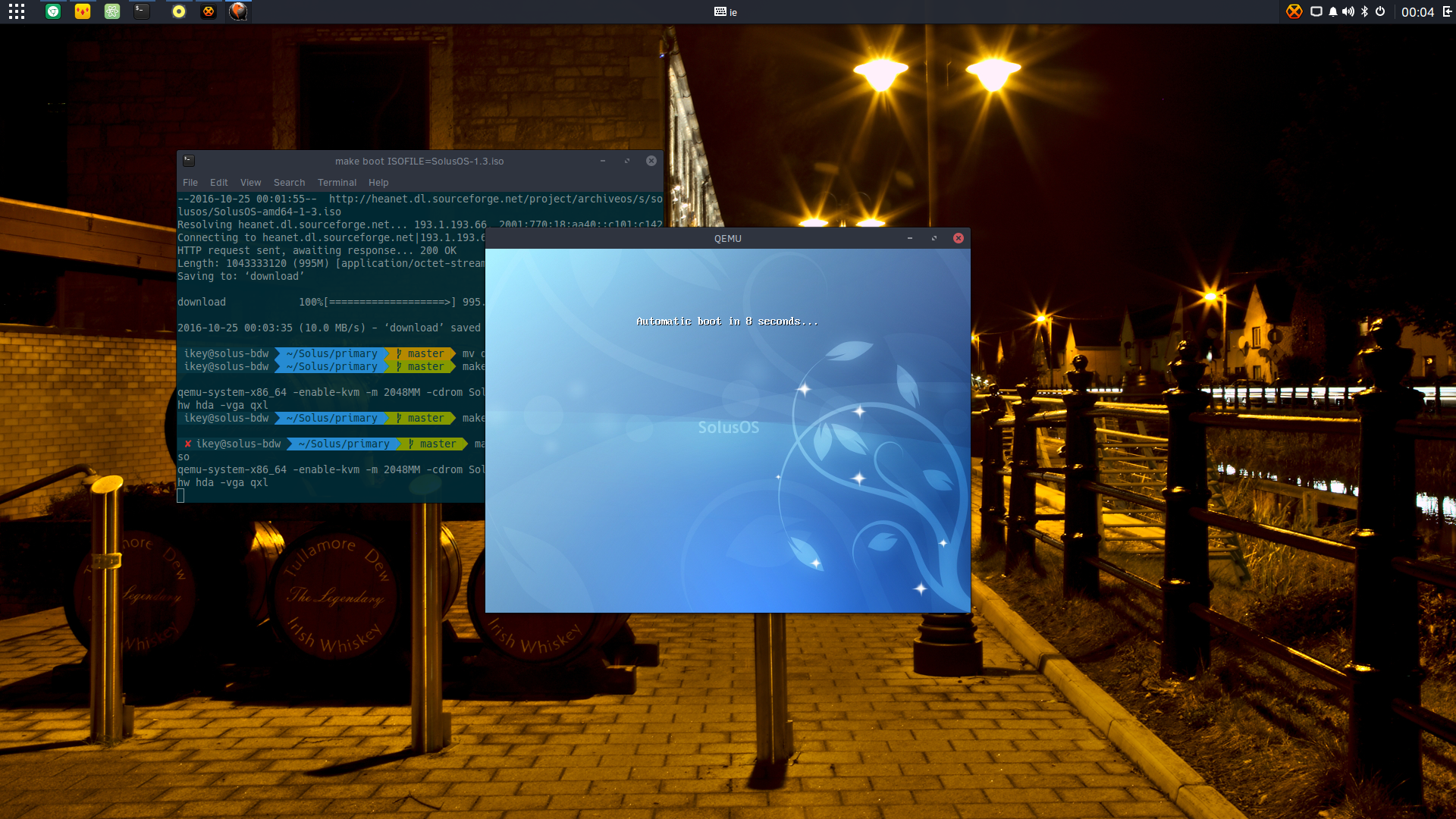Screen dimensions: 1456x819
Task: Click the wired network status icon
Action: click(x=1316, y=11)
